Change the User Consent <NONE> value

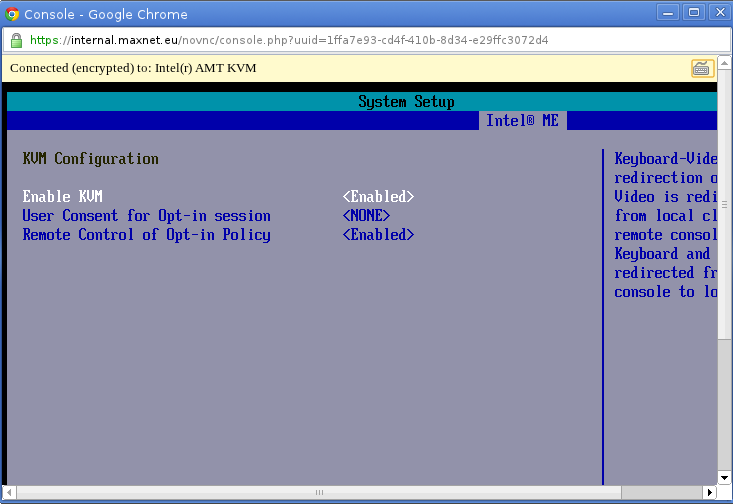point(366,216)
